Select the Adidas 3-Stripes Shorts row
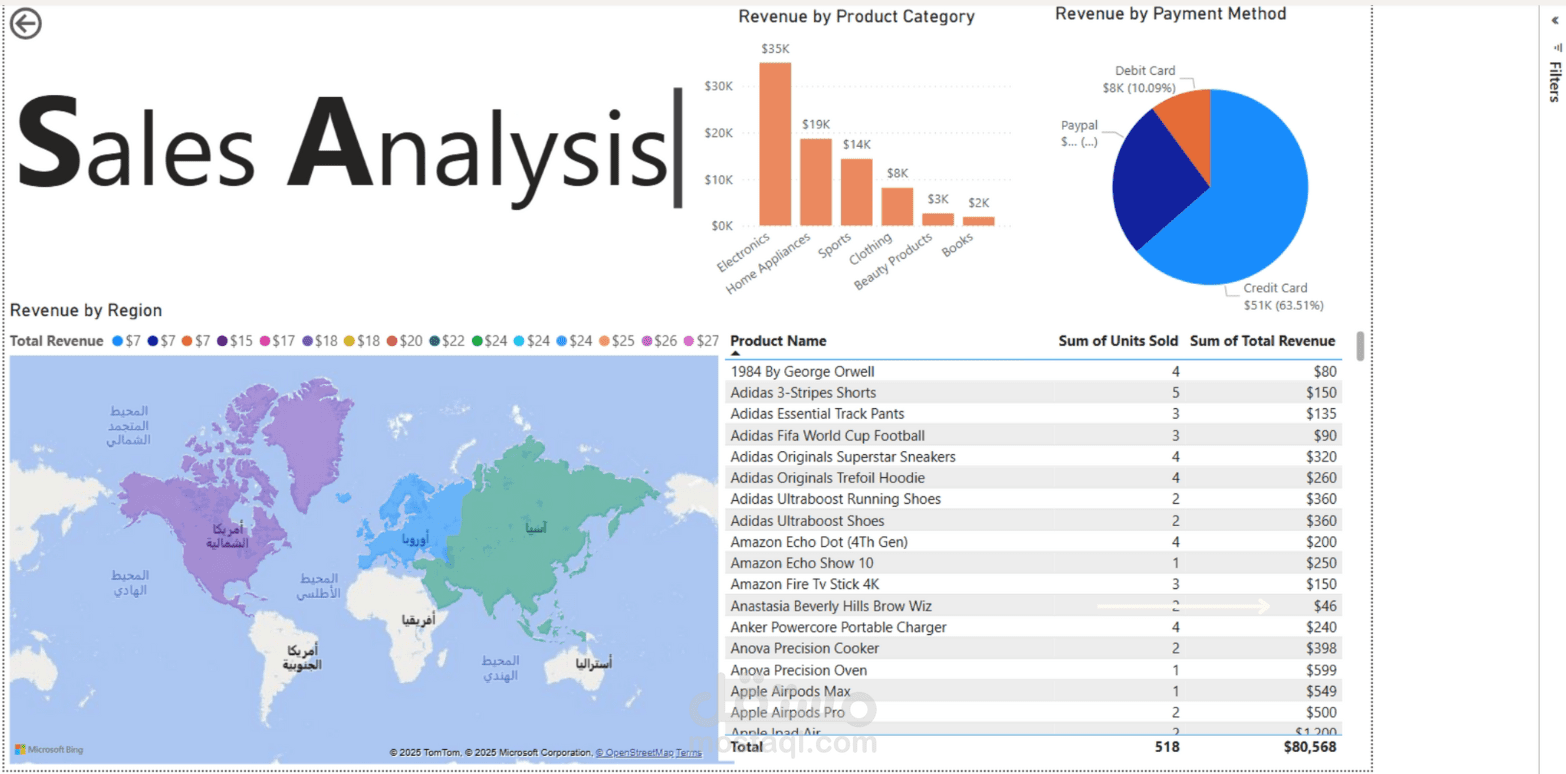Image resolution: width=1566 pixels, height=774 pixels. 1033,393
